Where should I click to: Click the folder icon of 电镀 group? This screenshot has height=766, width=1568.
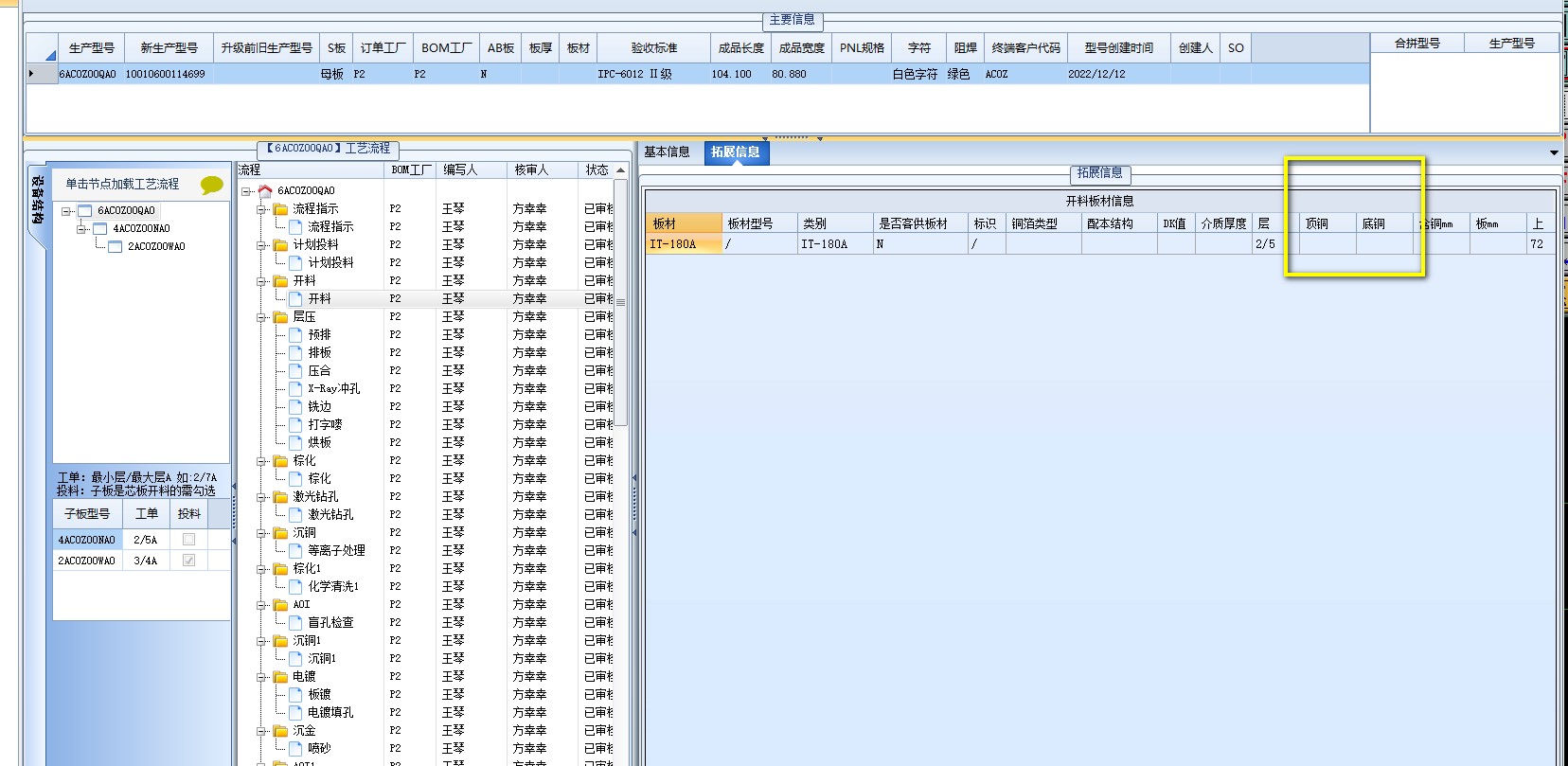tap(281, 676)
